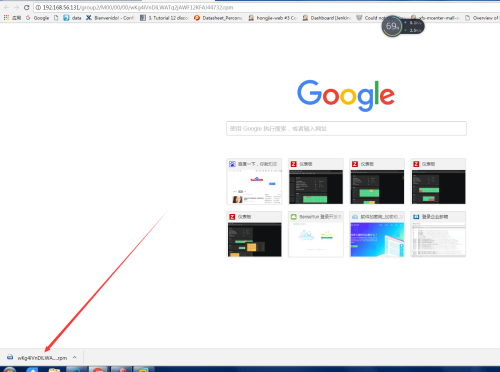
Task: Open the blue cloud app in taskbar
Action: coord(32,370)
